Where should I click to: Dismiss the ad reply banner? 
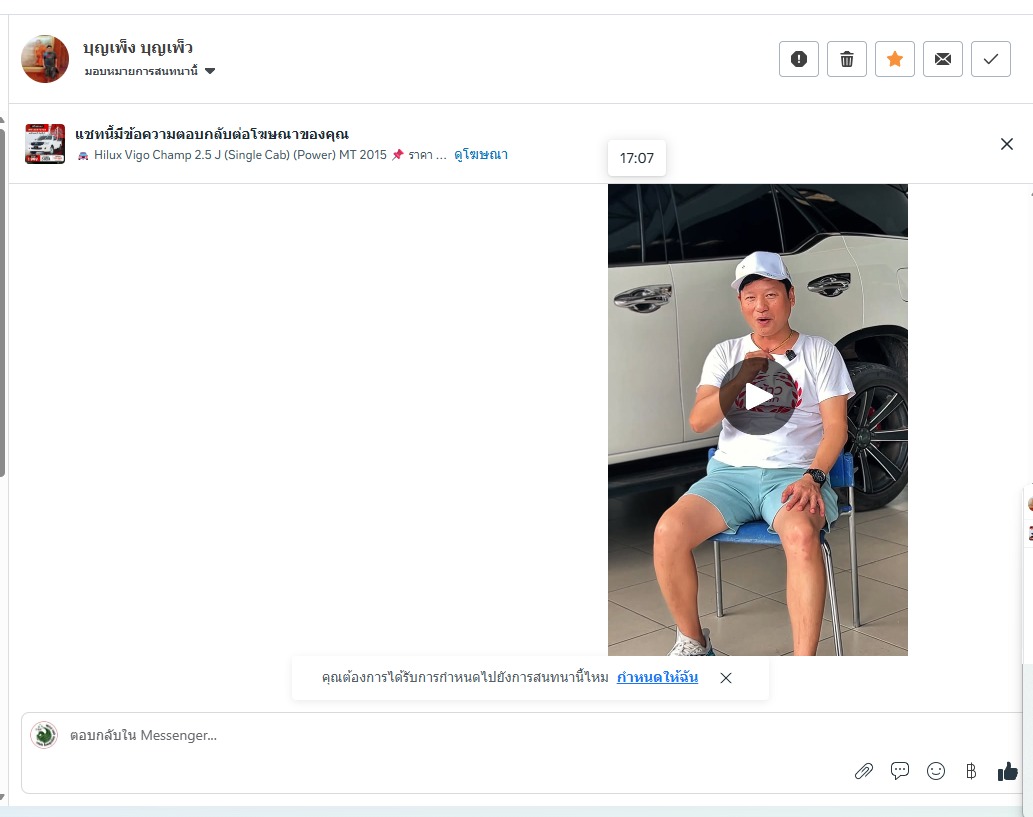click(1007, 144)
